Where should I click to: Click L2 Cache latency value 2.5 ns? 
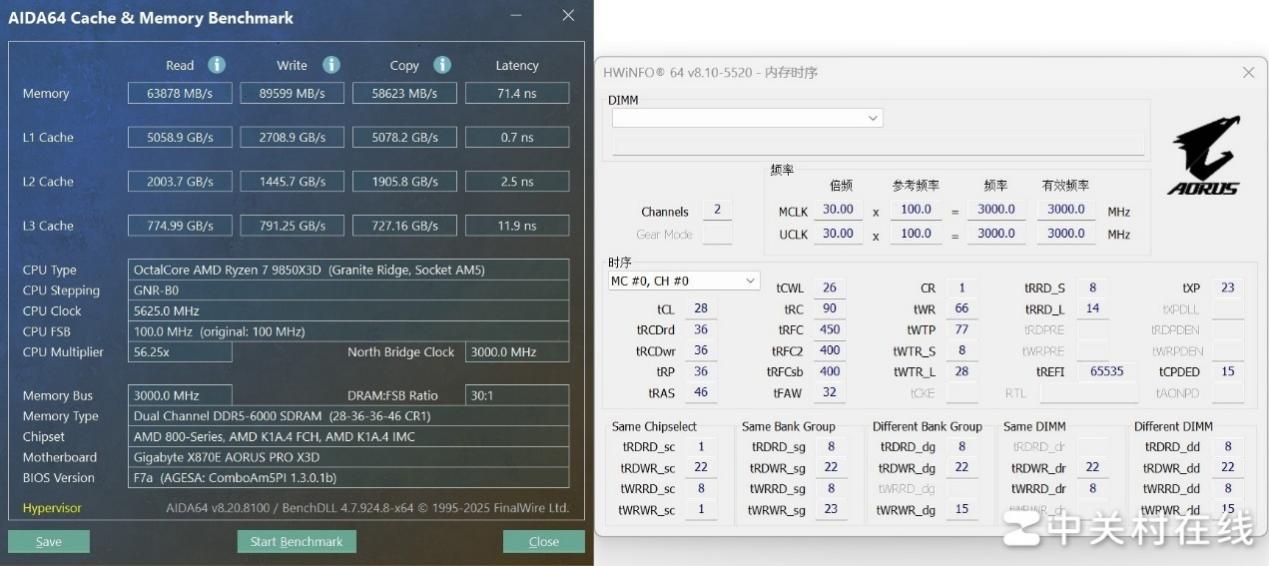pos(517,181)
